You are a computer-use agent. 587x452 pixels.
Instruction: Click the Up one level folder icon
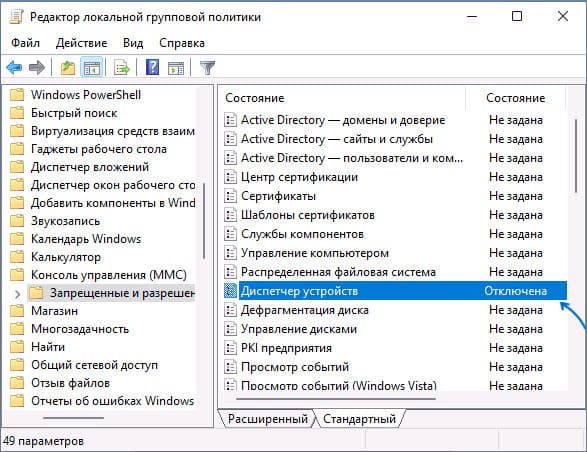click(x=68, y=68)
